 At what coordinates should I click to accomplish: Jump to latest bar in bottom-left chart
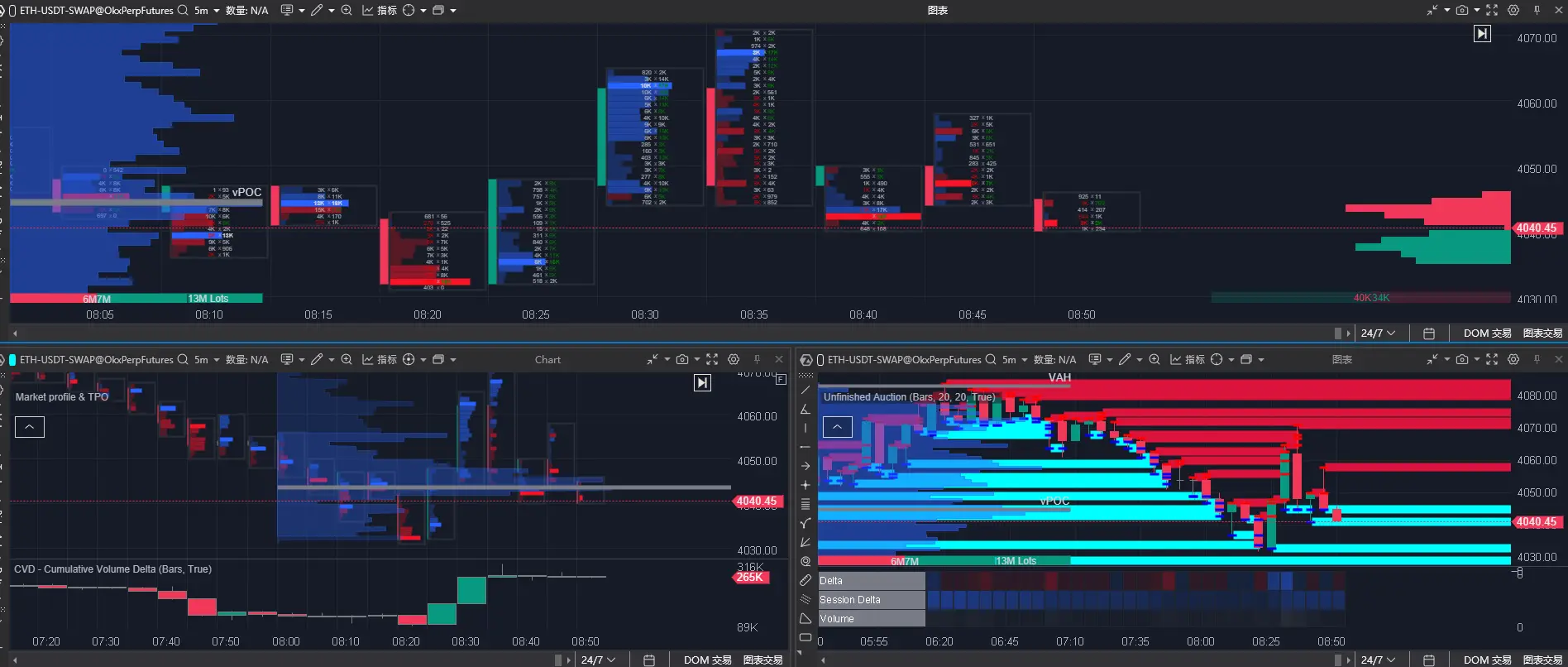(702, 382)
